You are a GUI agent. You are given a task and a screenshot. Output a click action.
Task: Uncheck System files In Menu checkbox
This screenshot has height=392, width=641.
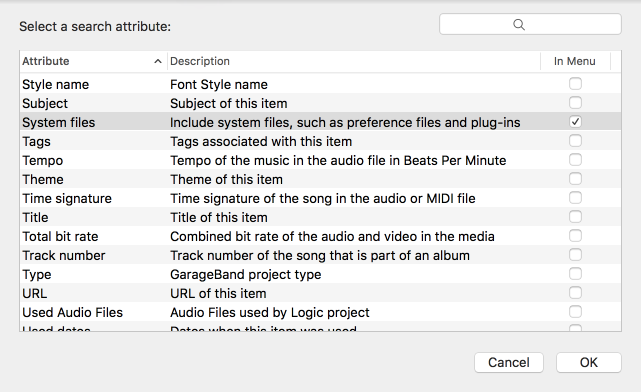tap(575, 122)
